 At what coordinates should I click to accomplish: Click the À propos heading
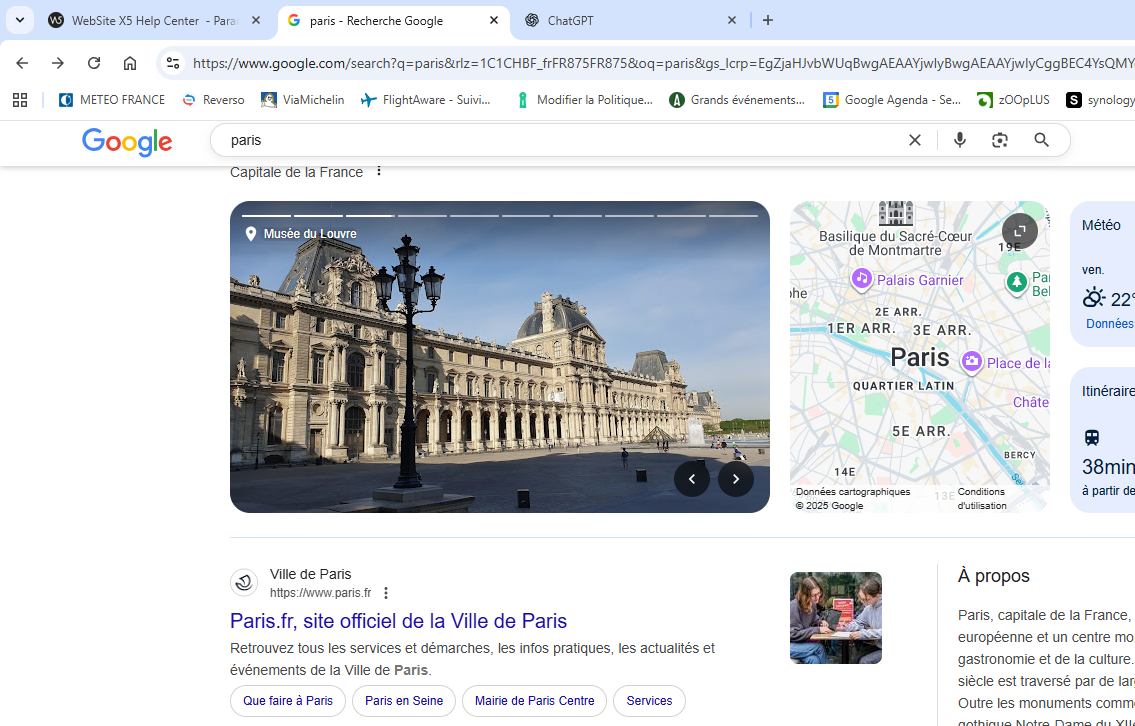click(x=994, y=576)
